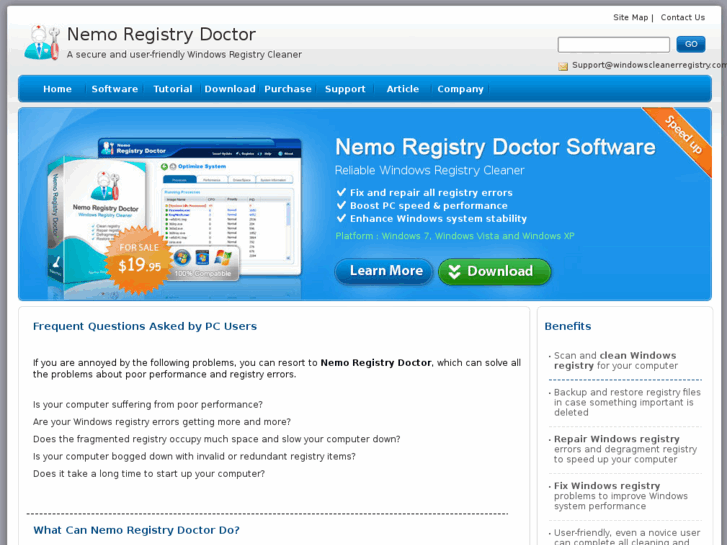Screen dimensions: 727x545
Task: Click 'Boost PC speed & performance' text
Action: coord(429,205)
